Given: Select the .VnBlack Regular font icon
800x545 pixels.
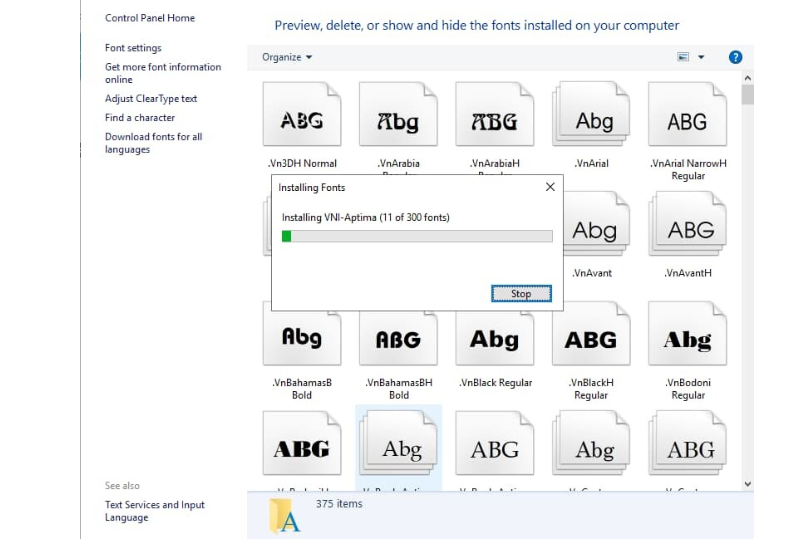Looking at the screenshot, I should point(494,338).
